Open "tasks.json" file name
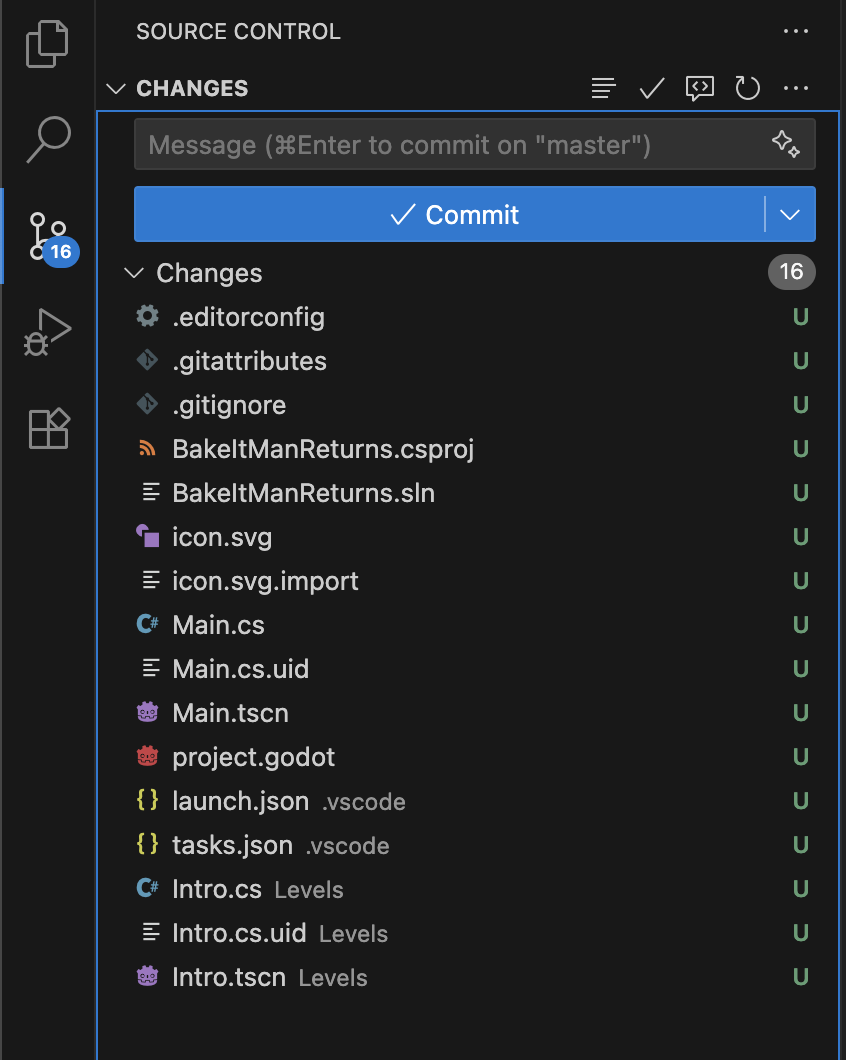Screen dimensions: 846x1060 pos(233,845)
